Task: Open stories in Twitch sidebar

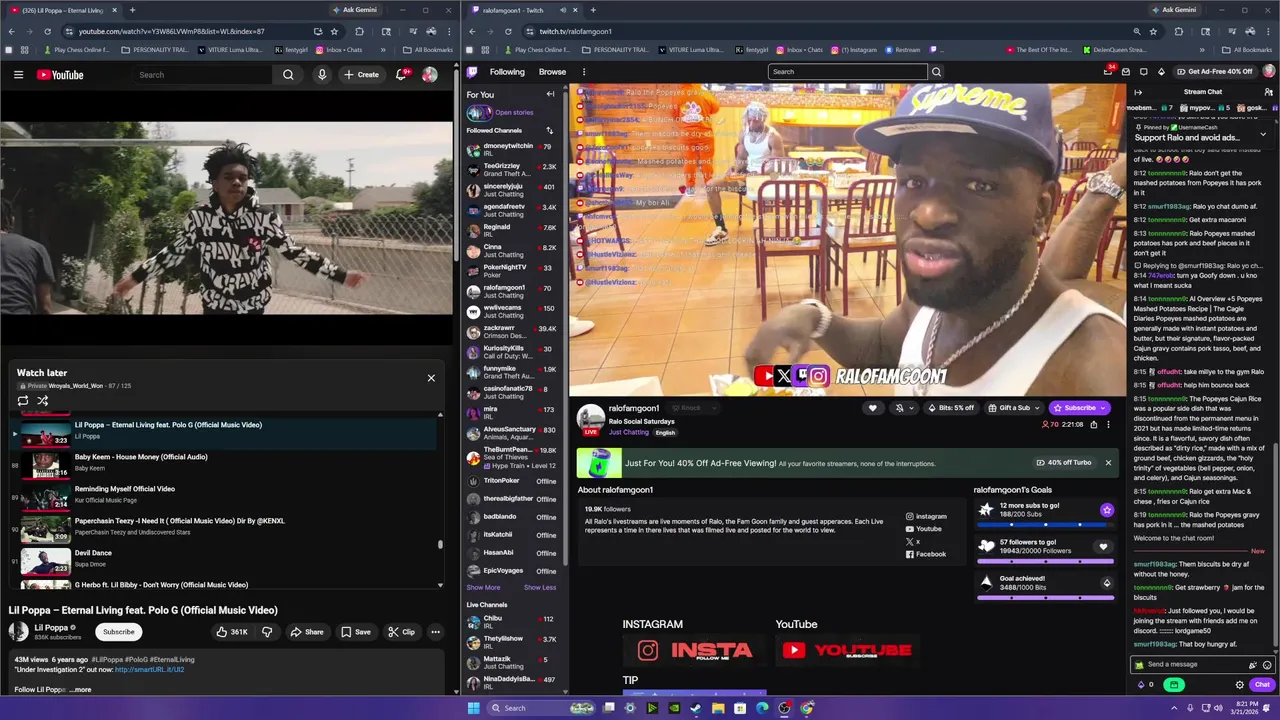Action: click(514, 112)
